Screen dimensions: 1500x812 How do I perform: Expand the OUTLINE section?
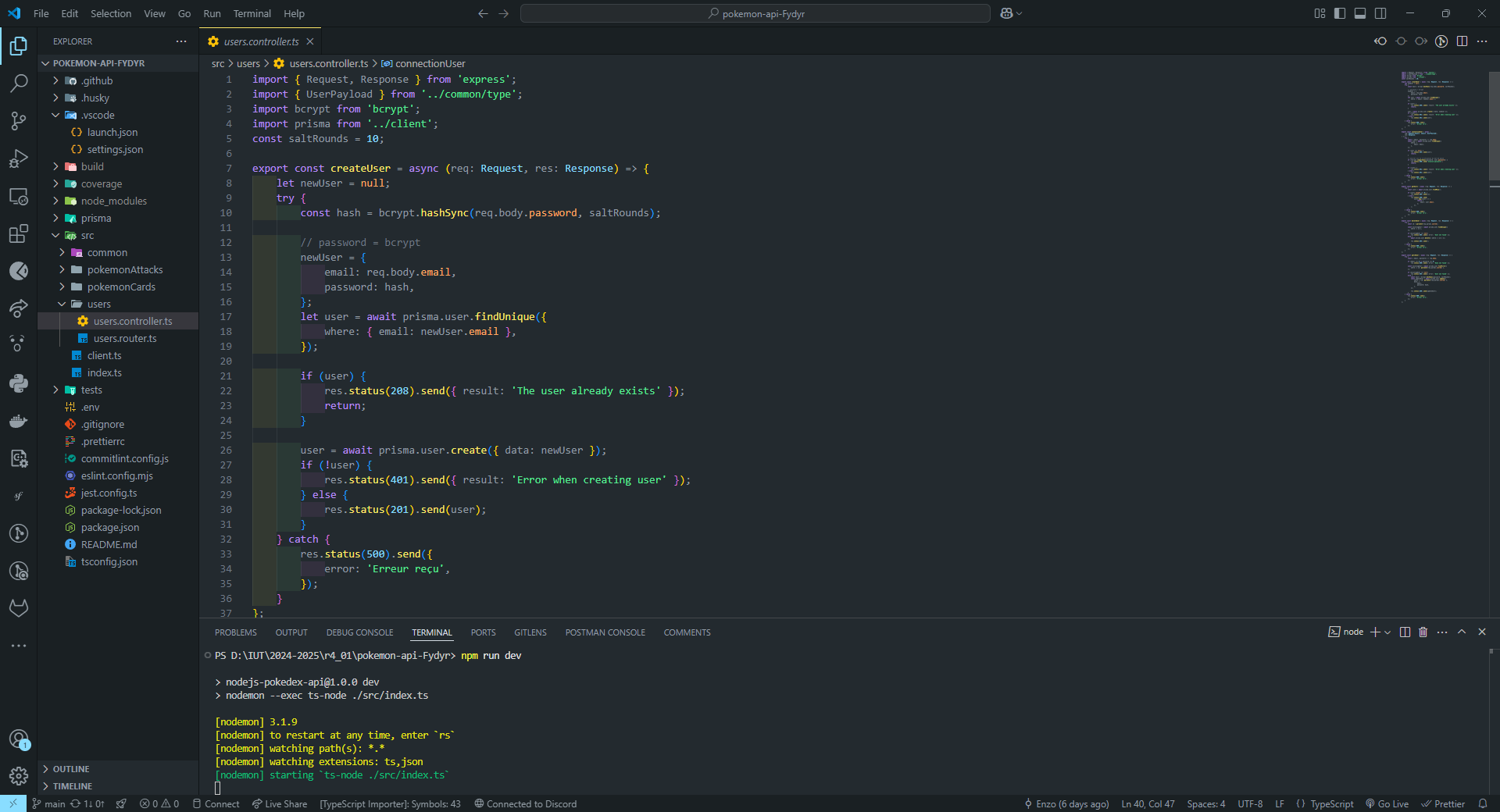tap(71, 769)
